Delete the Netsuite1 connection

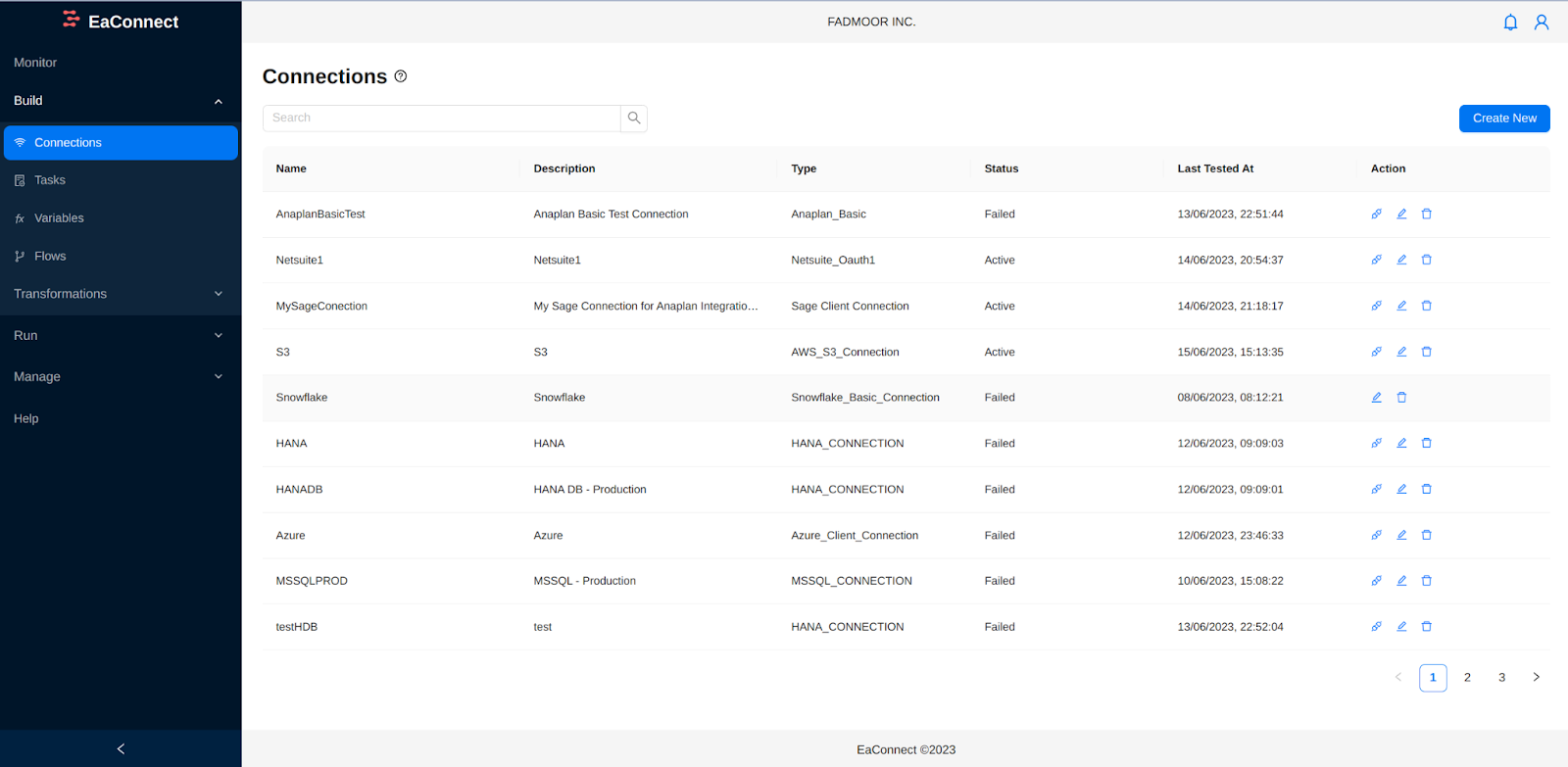click(1427, 260)
